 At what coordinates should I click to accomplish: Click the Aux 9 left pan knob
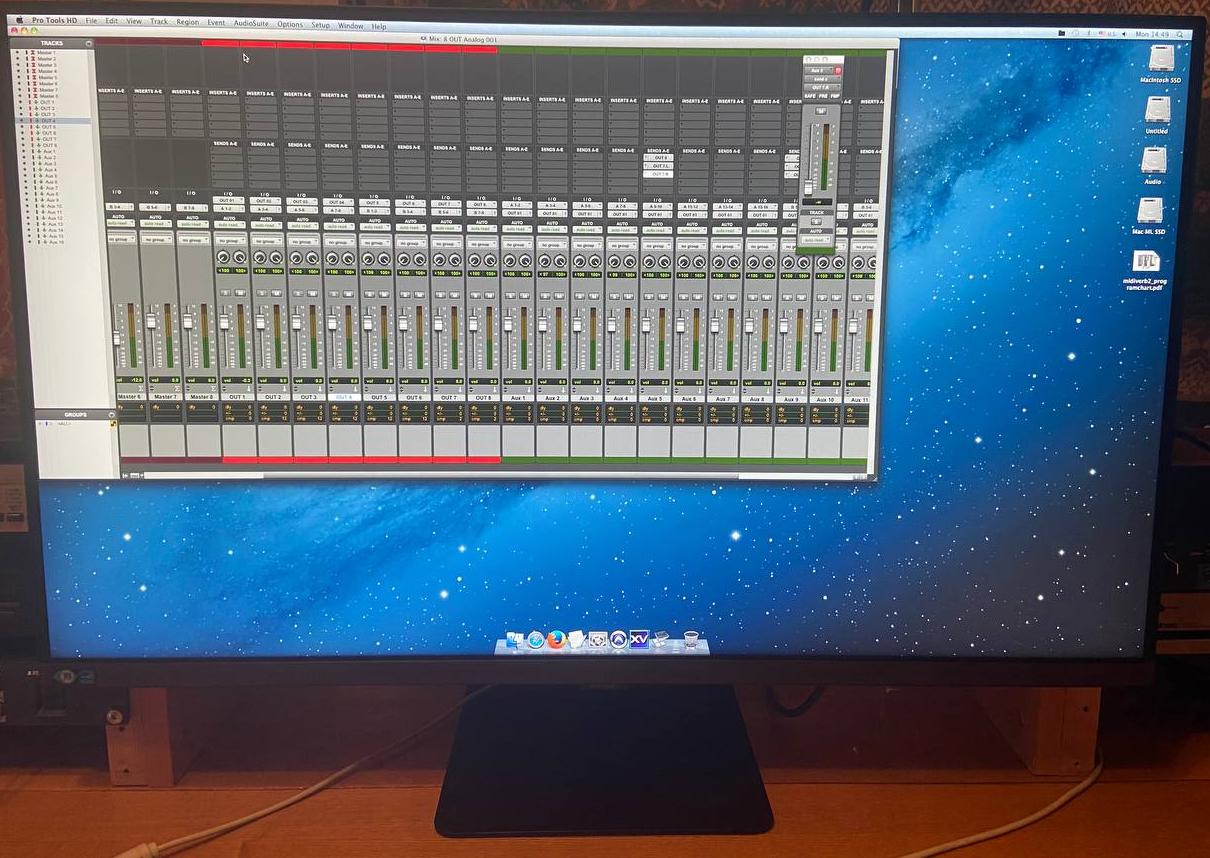[x=788, y=262]
